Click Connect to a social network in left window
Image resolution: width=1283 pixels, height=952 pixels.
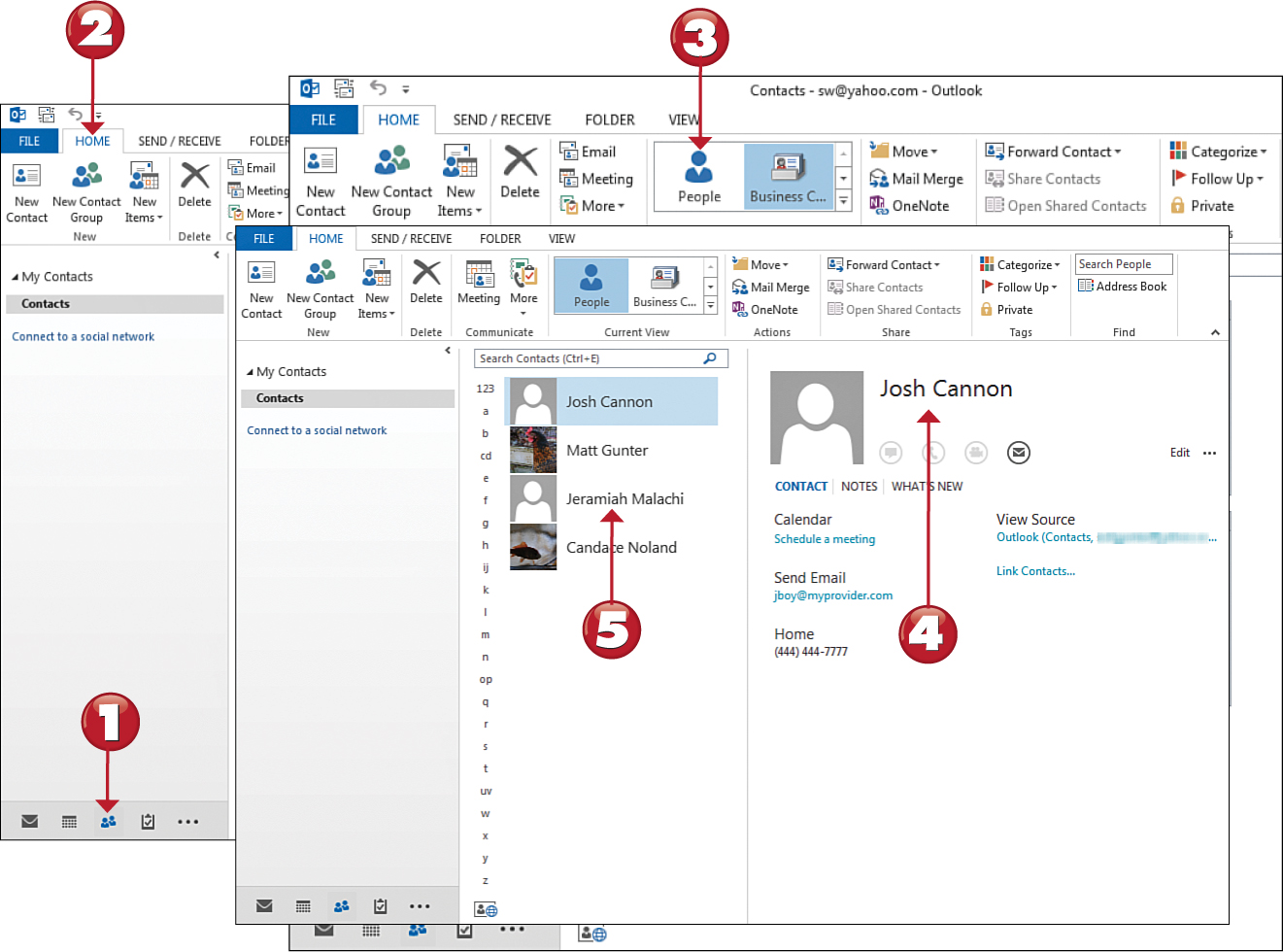(84, 336)
